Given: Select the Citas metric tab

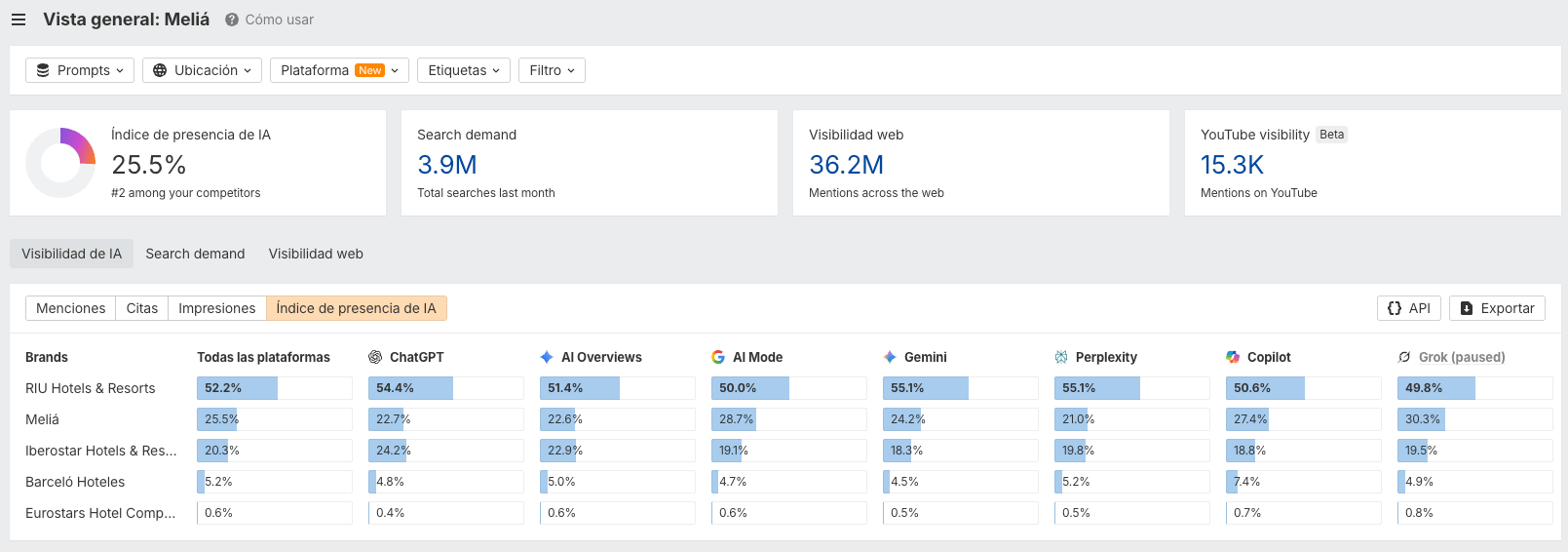Looking at the screenshot, I should point(142,308).
